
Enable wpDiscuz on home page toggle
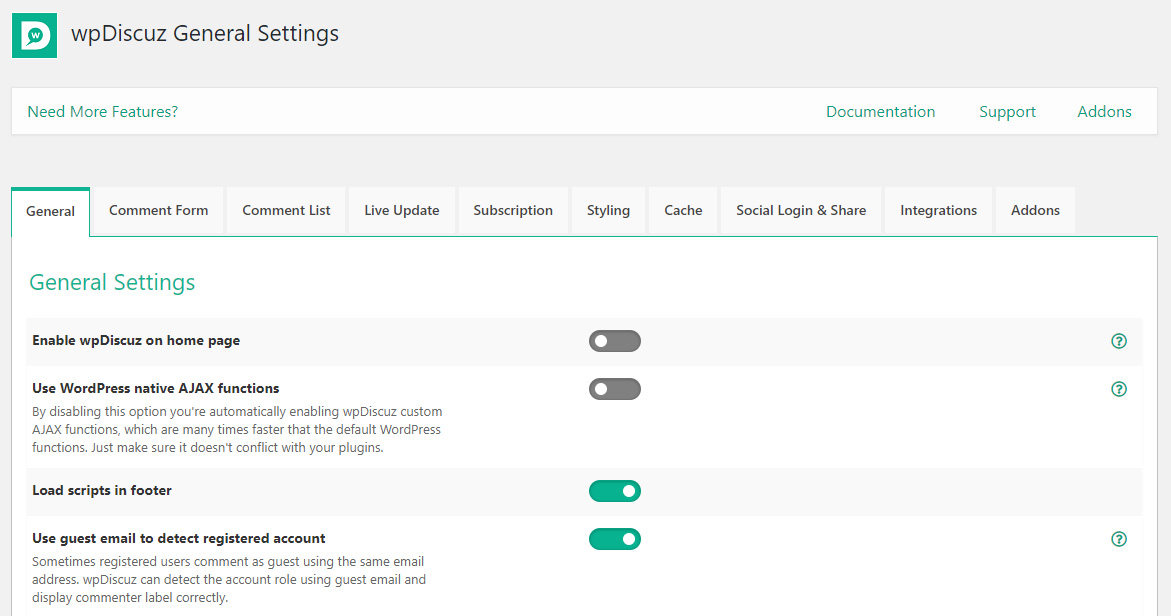click(x=615, y=341)
